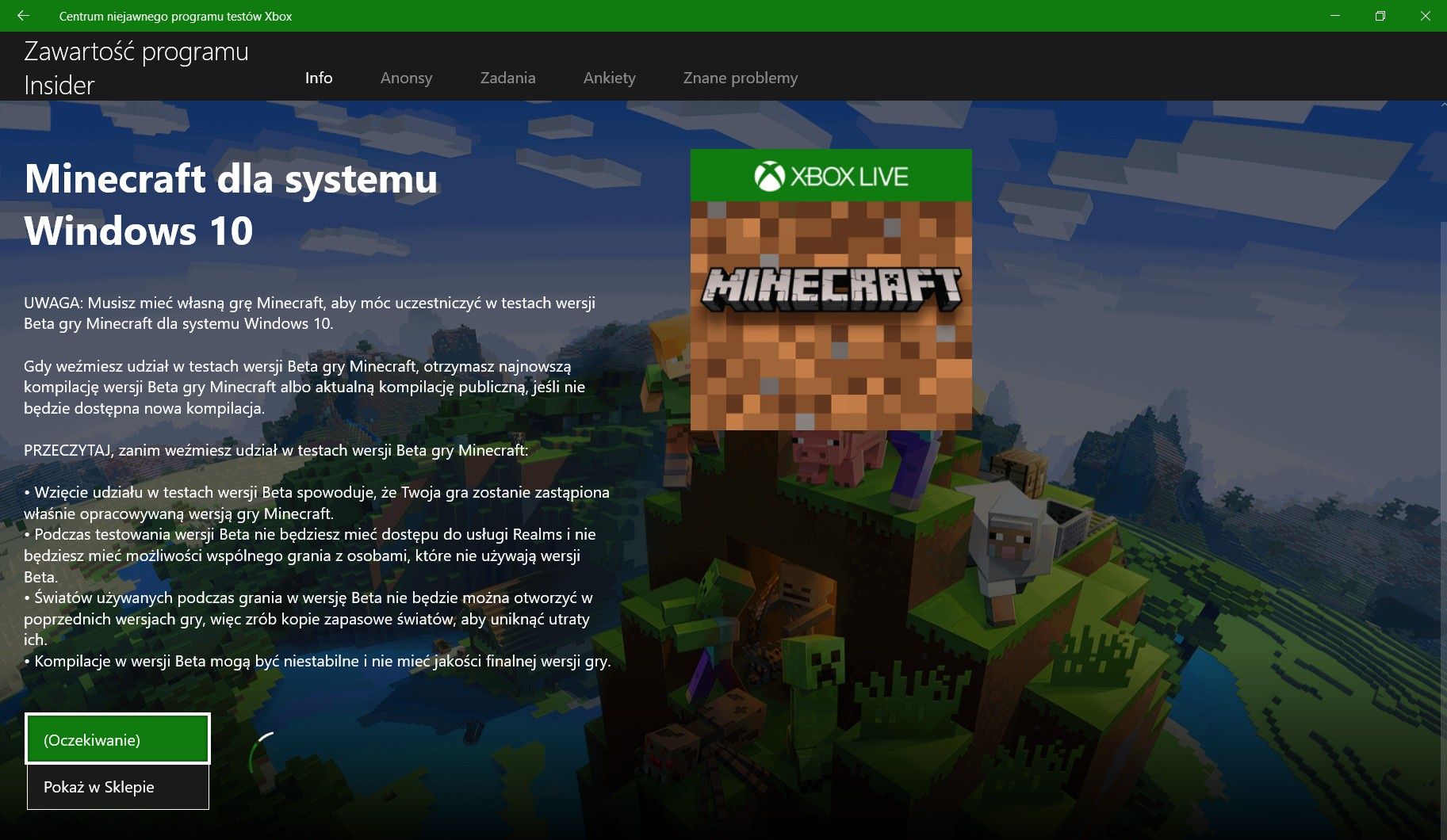Go back using the arrow icon
Viewport: 1447px width, 840px height.
click(23, 16)
